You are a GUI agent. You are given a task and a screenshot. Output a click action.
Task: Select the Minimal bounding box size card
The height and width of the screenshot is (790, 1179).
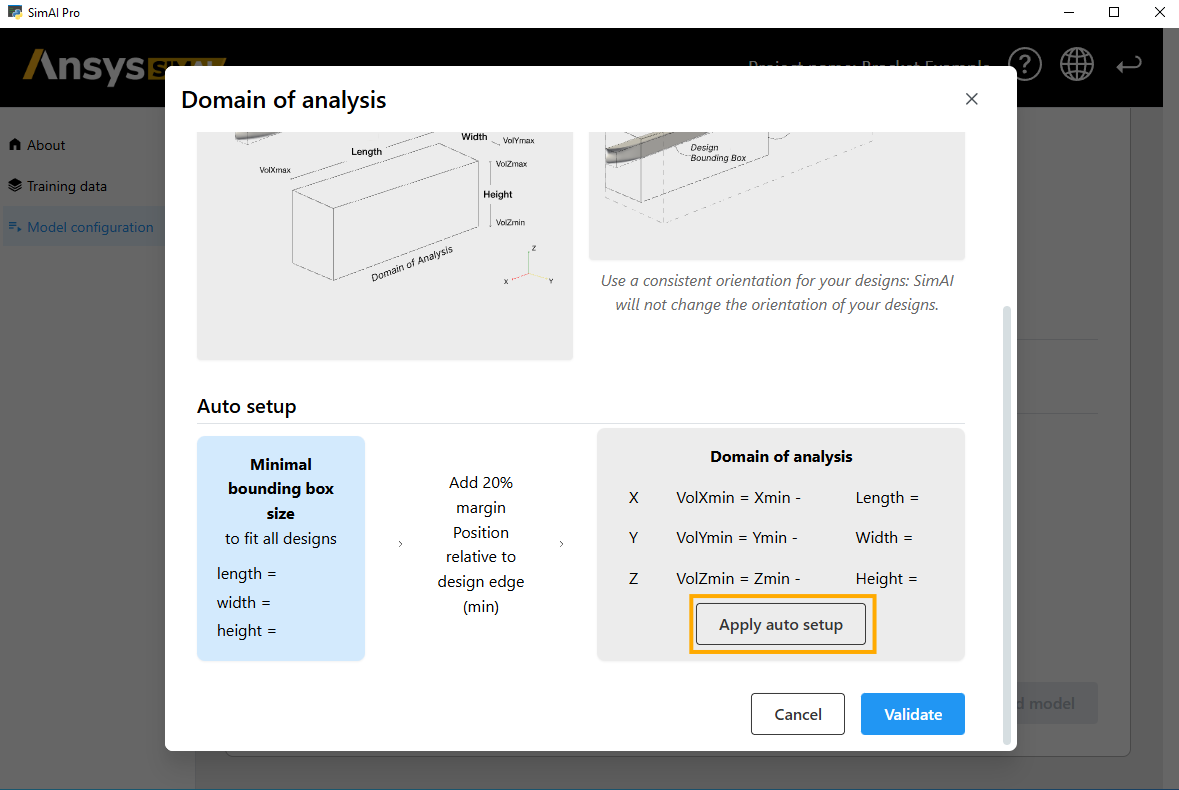coord(281,548)
